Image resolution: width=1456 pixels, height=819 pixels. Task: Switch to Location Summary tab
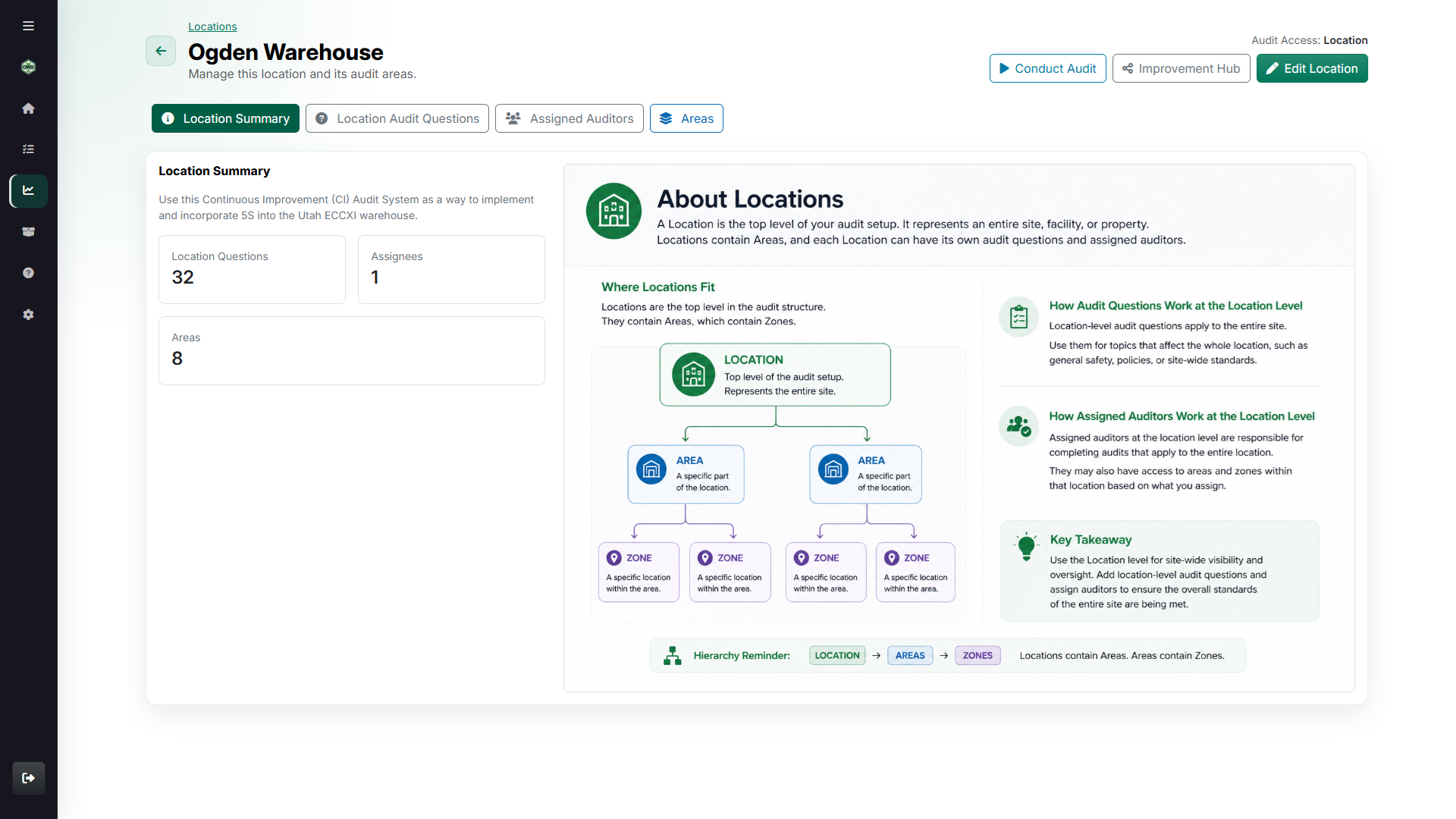[x=225, y=118]
